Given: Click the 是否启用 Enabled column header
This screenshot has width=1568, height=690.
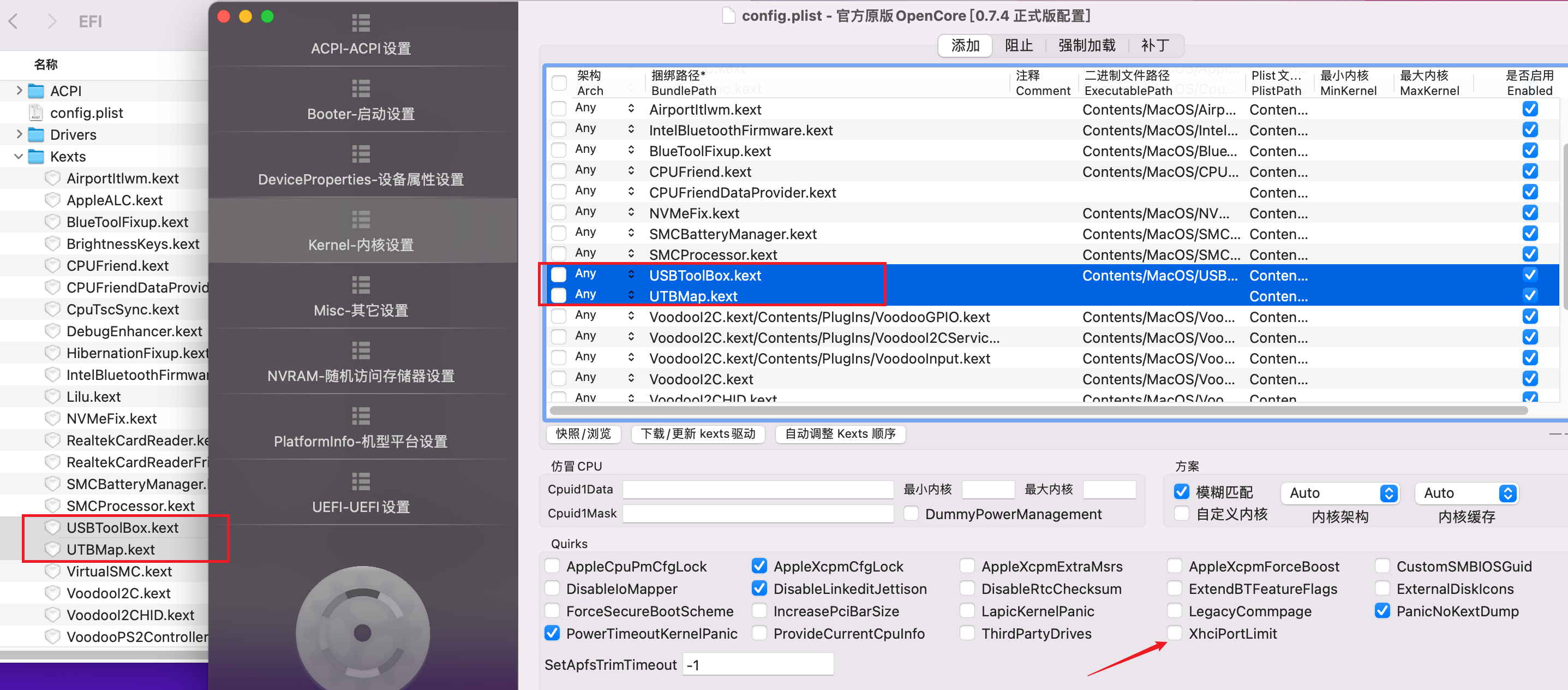Looking at the screenshot, I should click(1530, 83).
